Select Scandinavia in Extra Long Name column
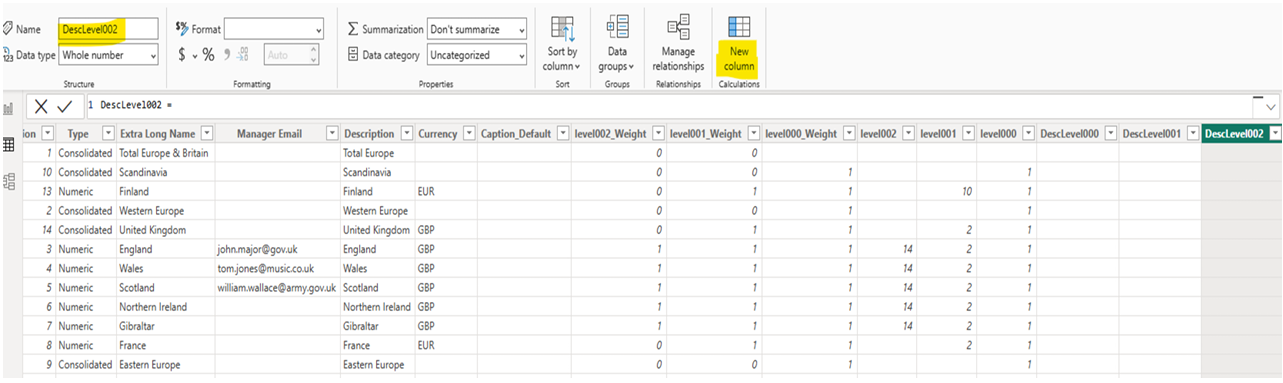The image size is (1283, 383). point(165,172)
